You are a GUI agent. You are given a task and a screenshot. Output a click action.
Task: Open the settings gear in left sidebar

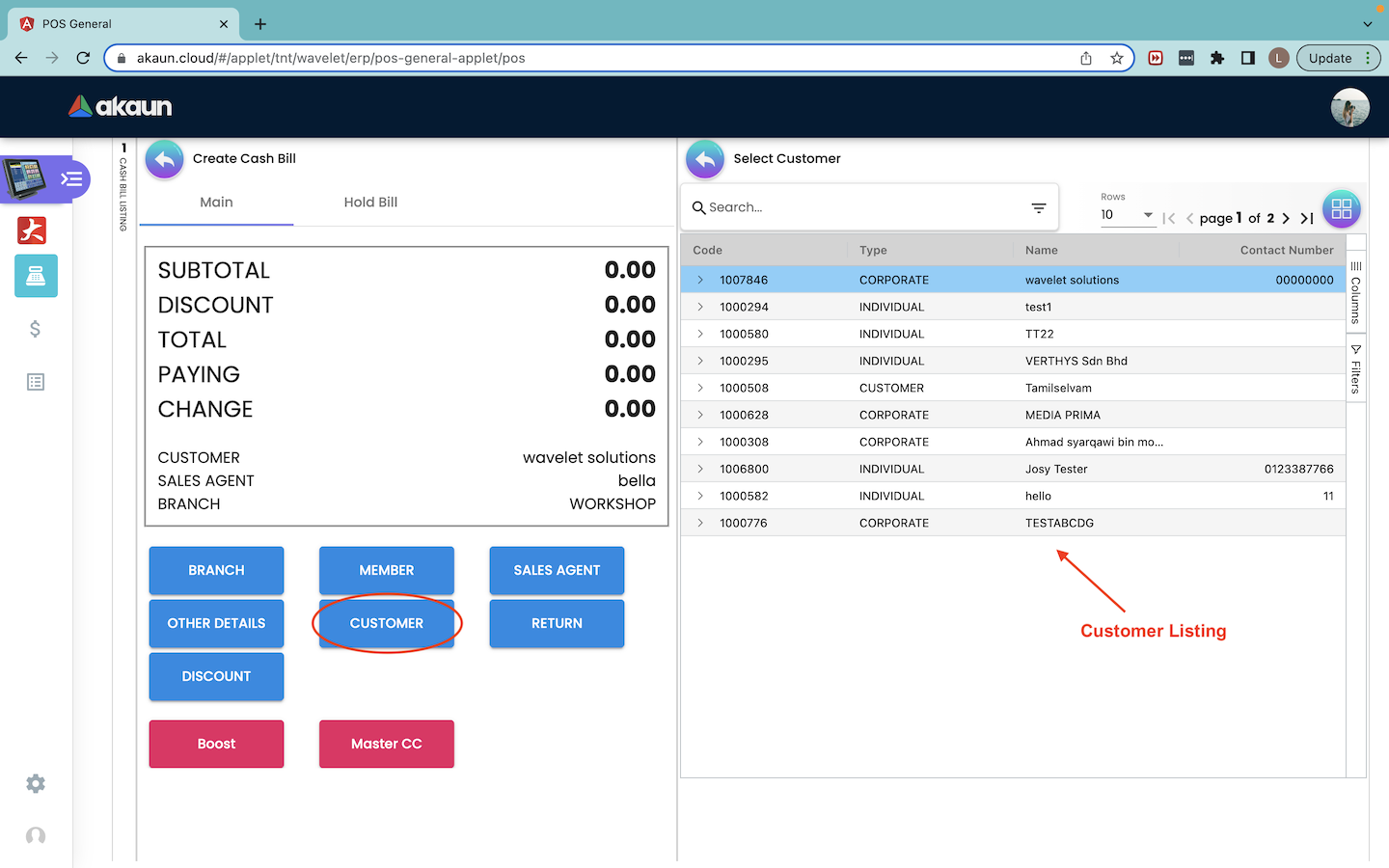pyautogui.click(x=36, y=784)
